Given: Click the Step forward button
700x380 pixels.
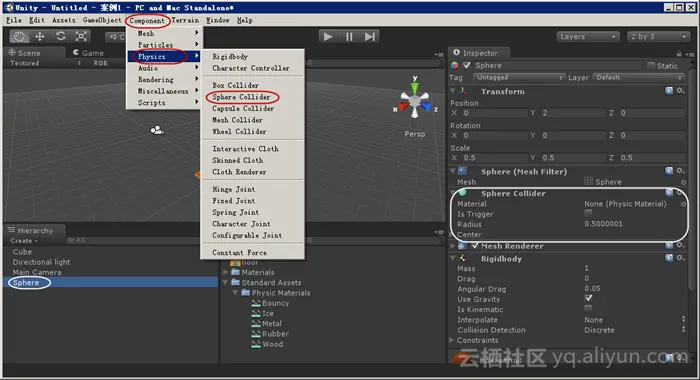Looking at the screenshot, I should click(x=370, y=37).
